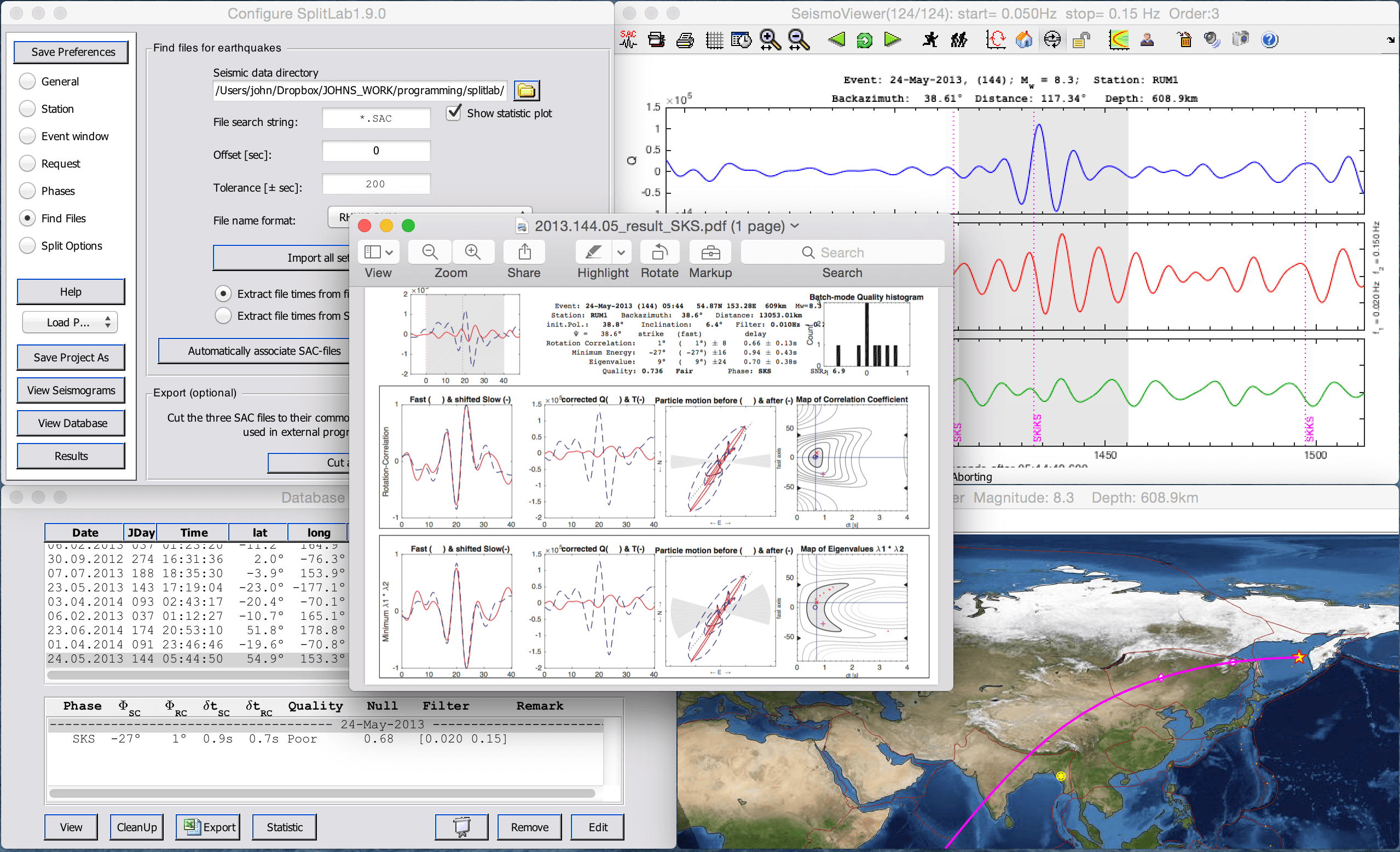Click the SAC save icon in SeismoViewer toolbar
The image size is (1400, 852).
[628, 40]
